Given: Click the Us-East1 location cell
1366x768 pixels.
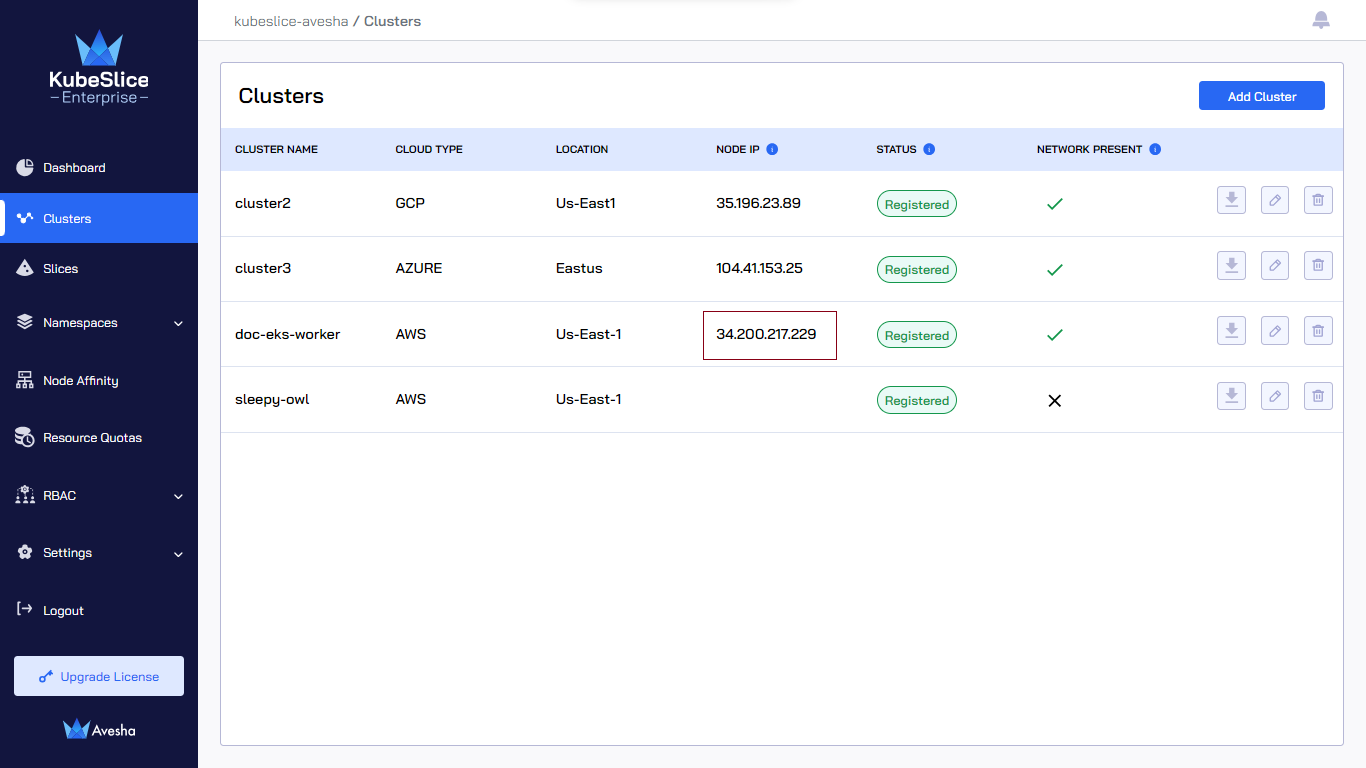Looking at the screenshot, I should (x=586, y=203).
